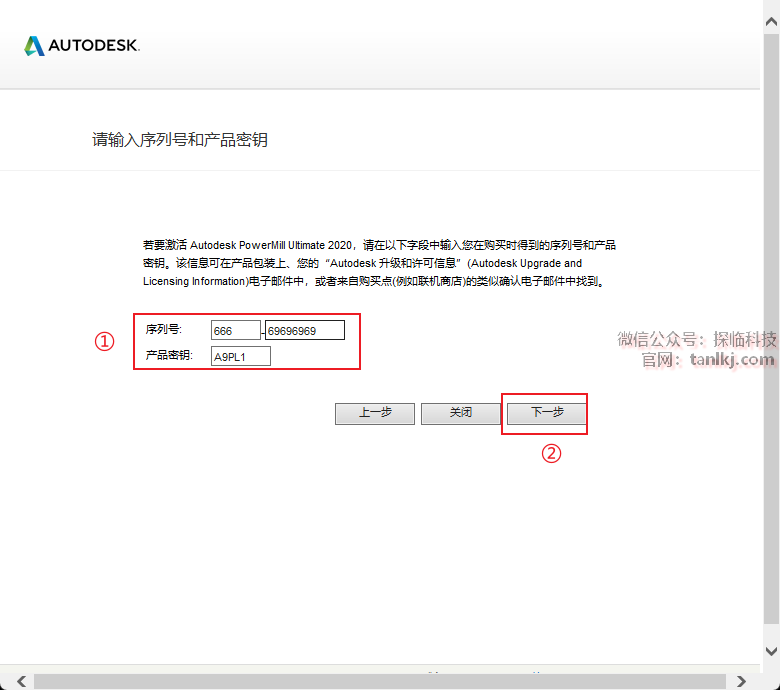Click the circled number 2 annotation marker
Viewport: 780px width, 690px height.
551,453
